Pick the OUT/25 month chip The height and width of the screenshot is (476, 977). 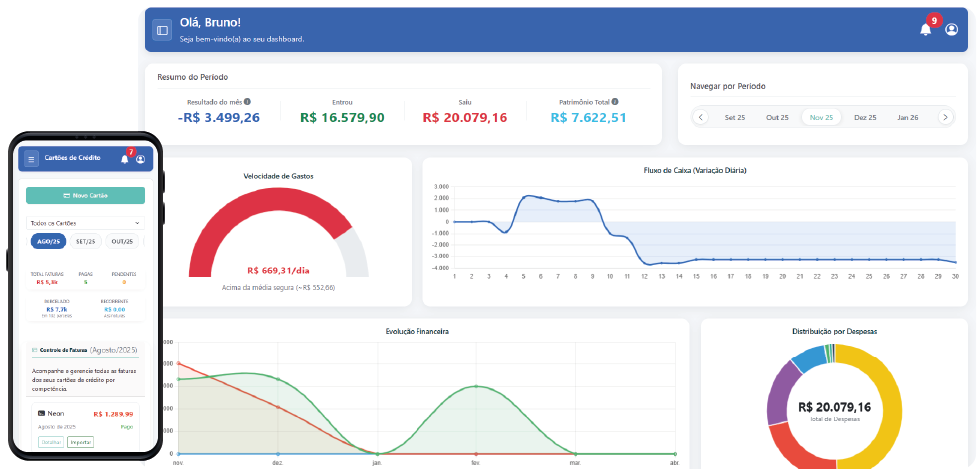(122, 241)
